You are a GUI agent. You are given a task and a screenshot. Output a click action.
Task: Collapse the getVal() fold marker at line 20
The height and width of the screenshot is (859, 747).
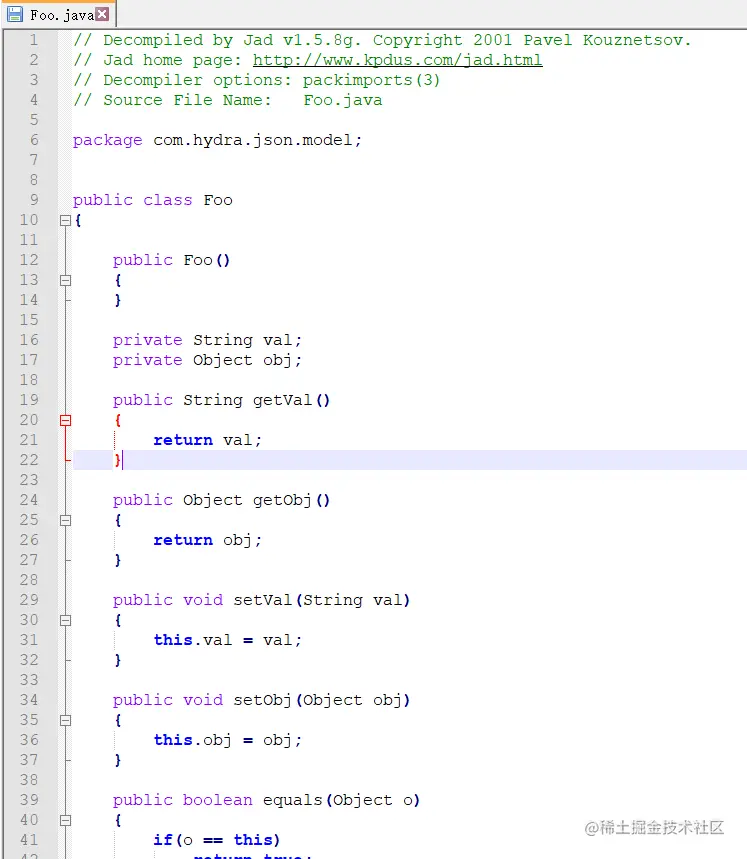[65, 420]
